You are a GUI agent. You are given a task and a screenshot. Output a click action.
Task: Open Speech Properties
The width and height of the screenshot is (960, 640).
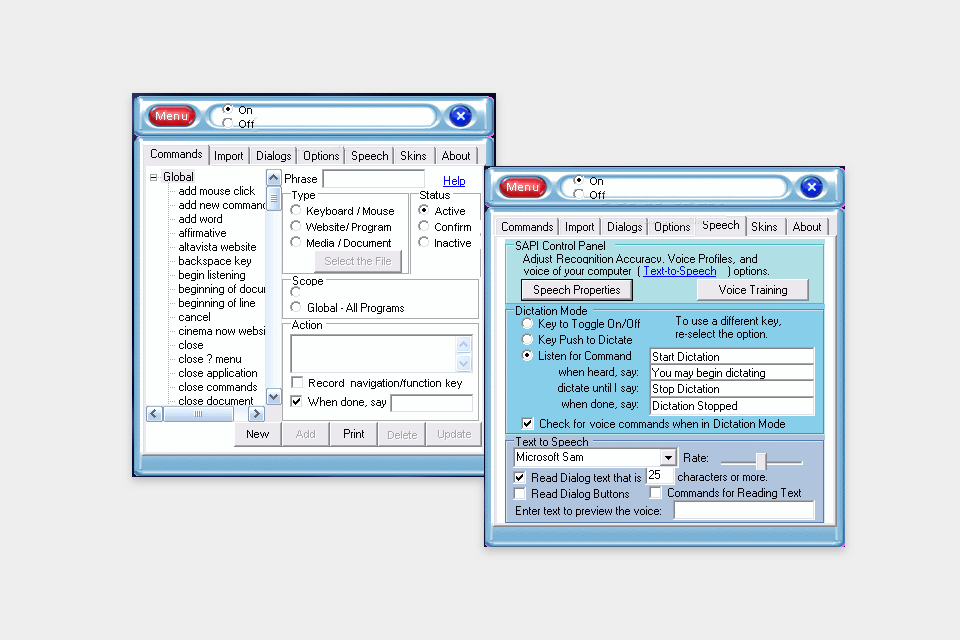(x=576, y=289)
